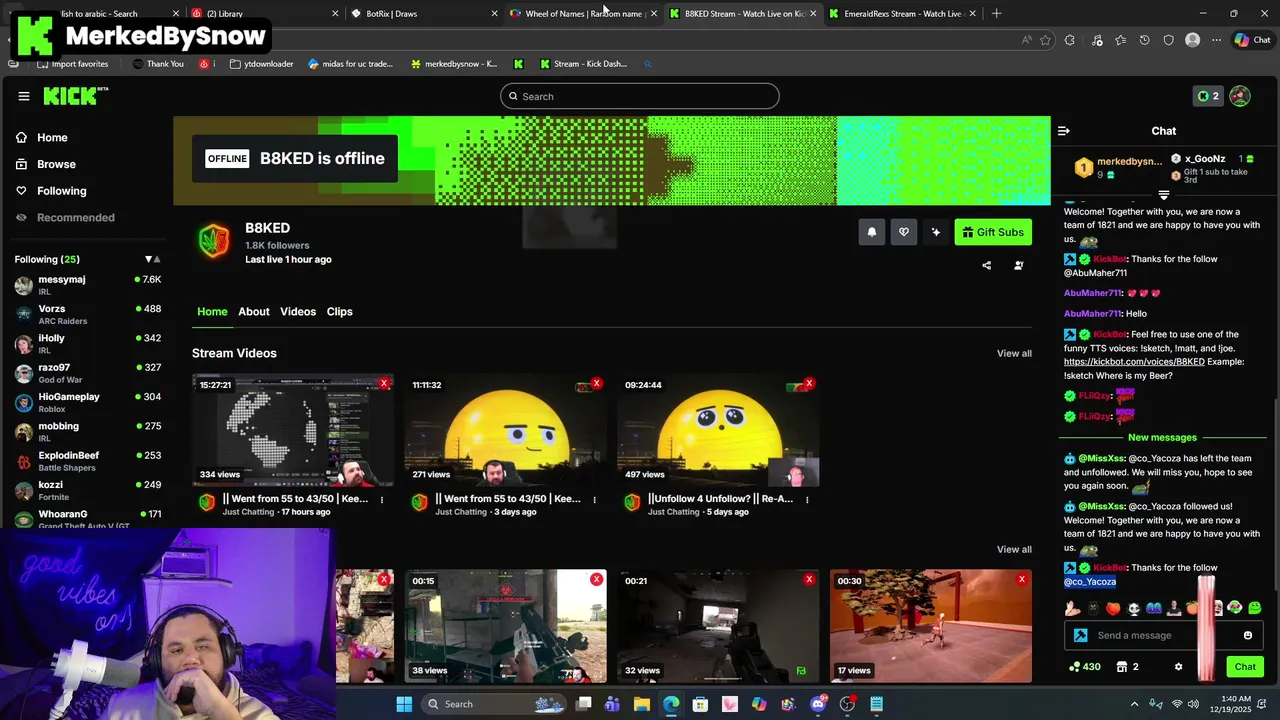Click the Copilot Chat button in Edge toolbar
Image resolution: width=1280 pixels, height=720 pixels.
(1252, 40)
